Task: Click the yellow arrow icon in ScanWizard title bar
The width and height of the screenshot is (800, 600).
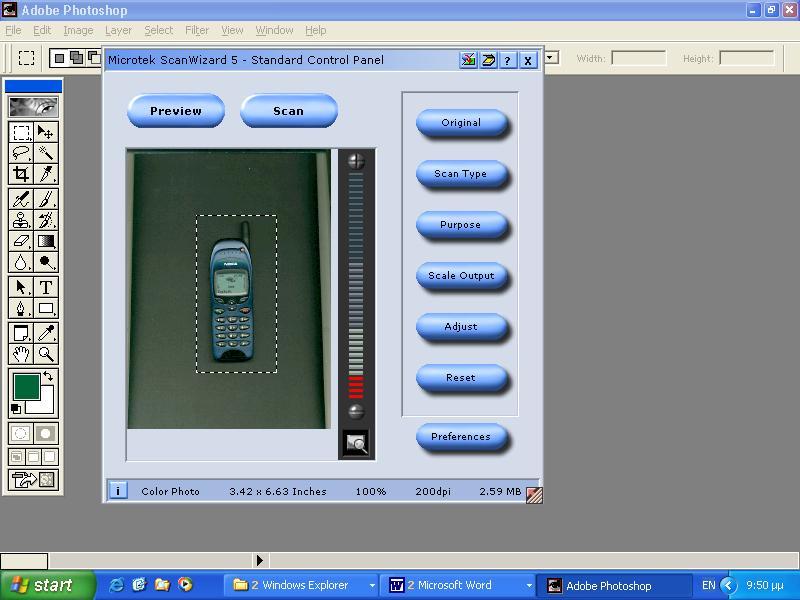Action: 488,61
